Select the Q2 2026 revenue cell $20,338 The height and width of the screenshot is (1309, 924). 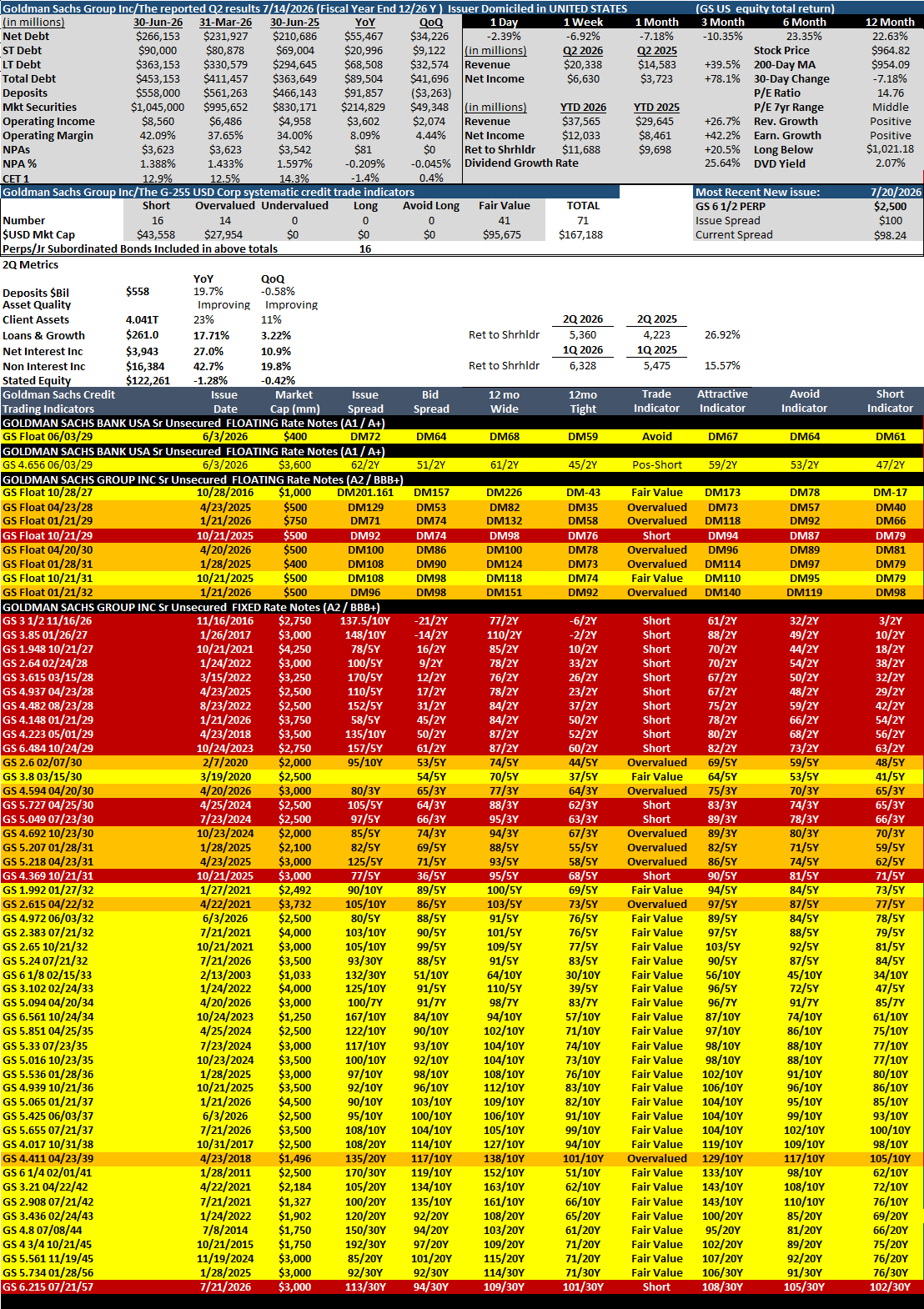point(583,64)
